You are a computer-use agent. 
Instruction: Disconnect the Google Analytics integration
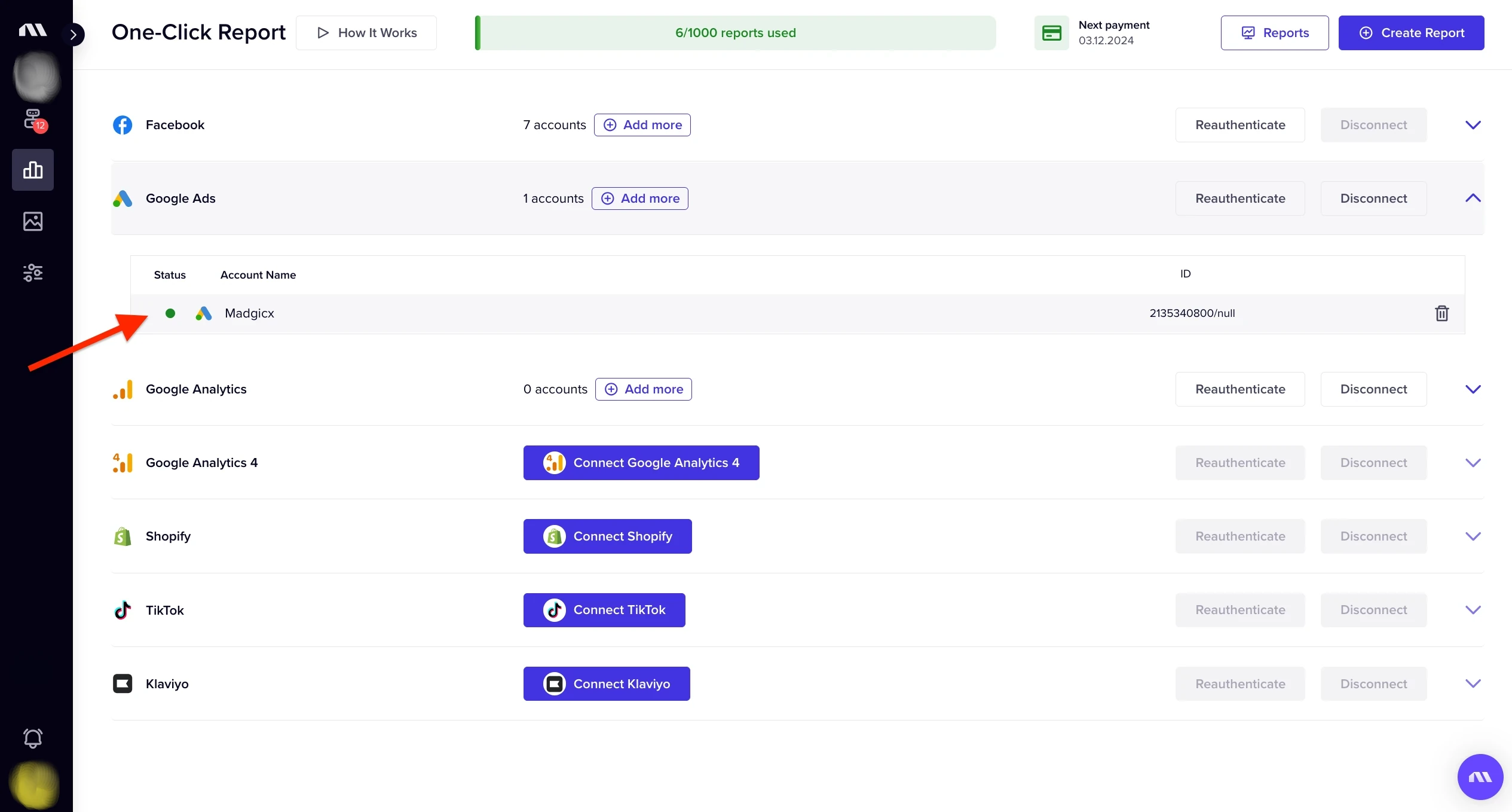[x=1373, y=389]
